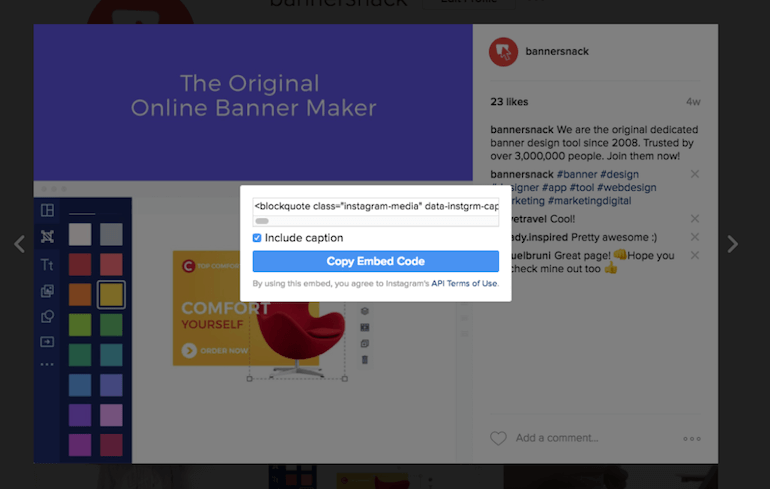The width and height of the screenshot is (770, 489).
Task: Click the layers icon beside the chair
Action: coord(364,311)
